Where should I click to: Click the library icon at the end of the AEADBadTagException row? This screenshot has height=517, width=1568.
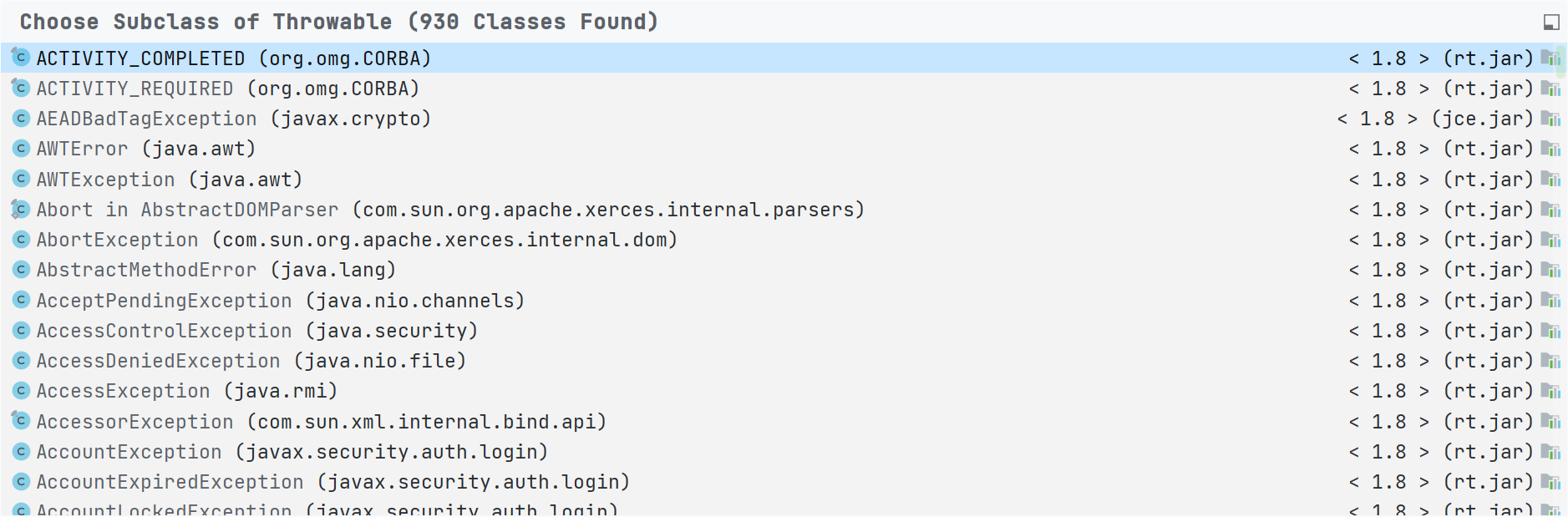[x=1551, y=119]
